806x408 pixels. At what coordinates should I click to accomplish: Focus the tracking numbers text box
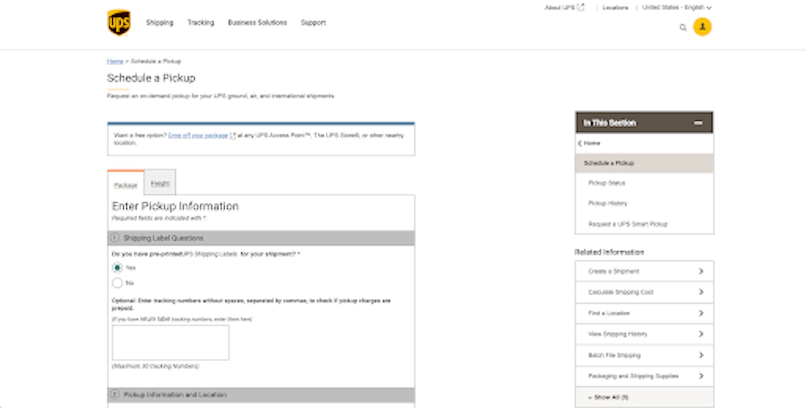click(x=171, y=343)
